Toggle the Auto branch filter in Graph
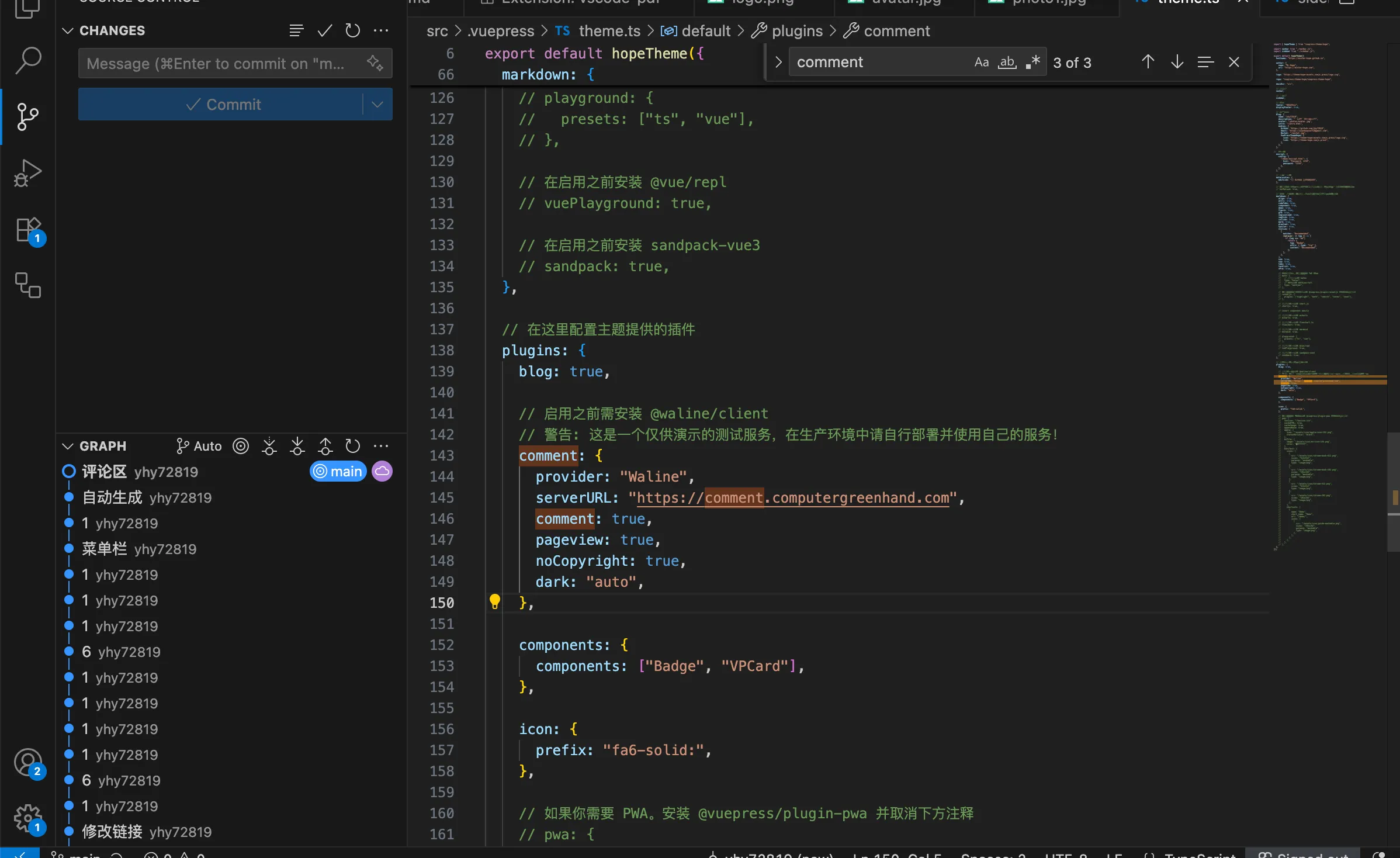1400x858 pixels. (199, 447)
